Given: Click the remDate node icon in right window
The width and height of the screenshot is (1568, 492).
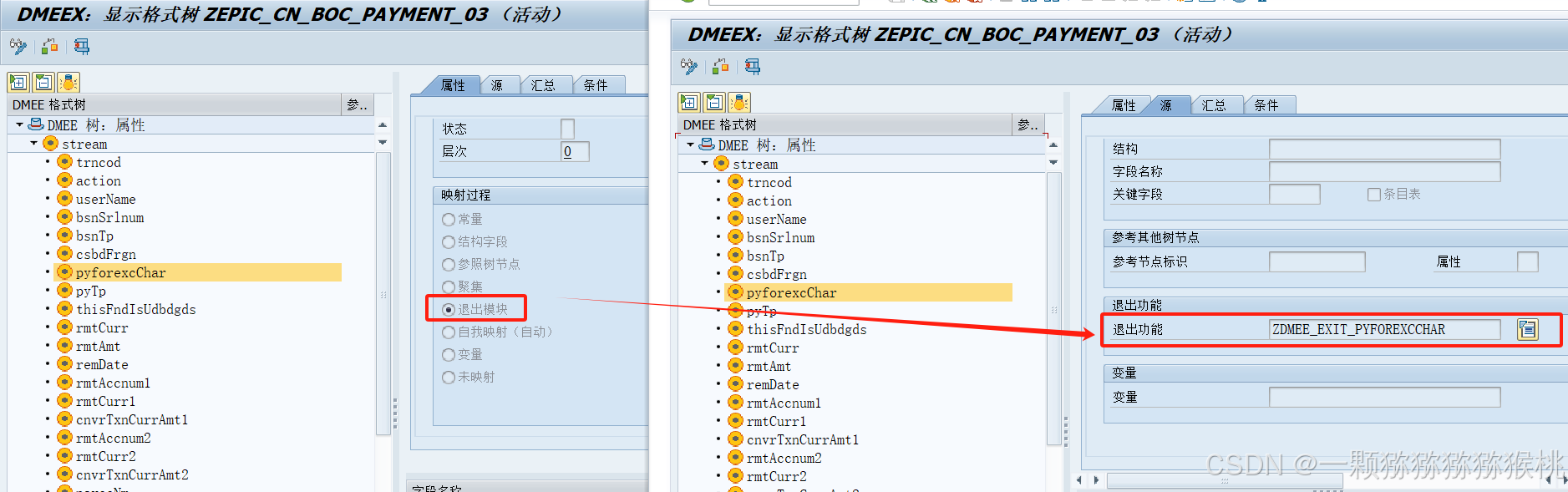Looking at the screenshot, I should tap(735, 383).
